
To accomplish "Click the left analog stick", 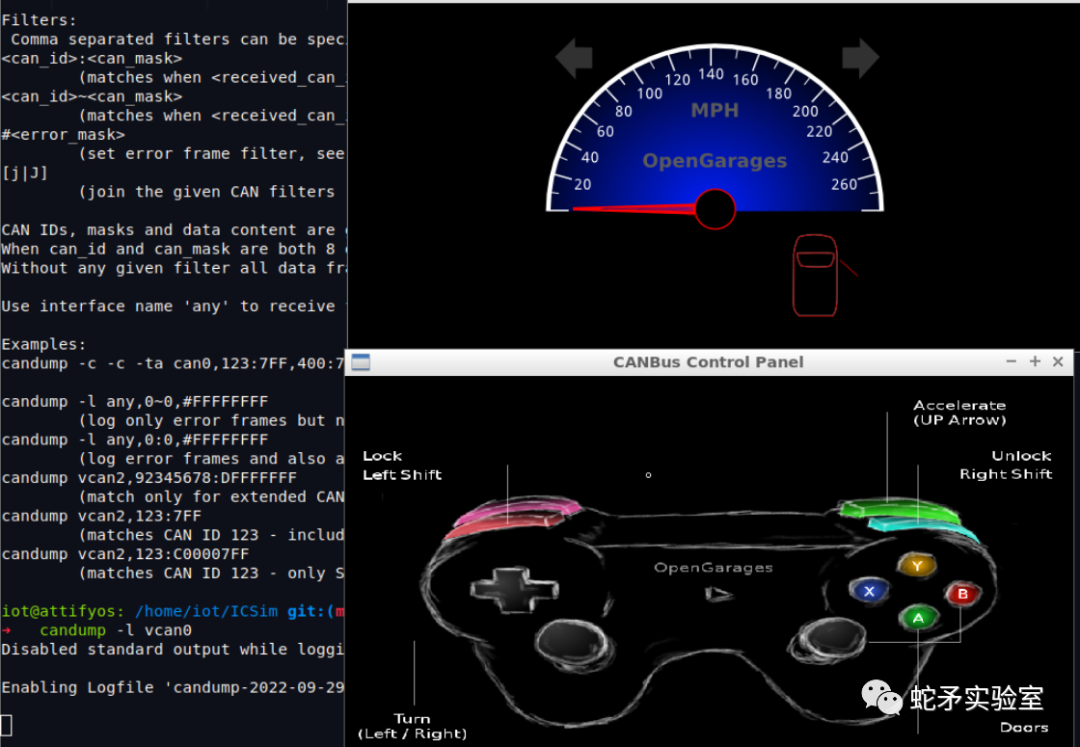I will (574, 643).
